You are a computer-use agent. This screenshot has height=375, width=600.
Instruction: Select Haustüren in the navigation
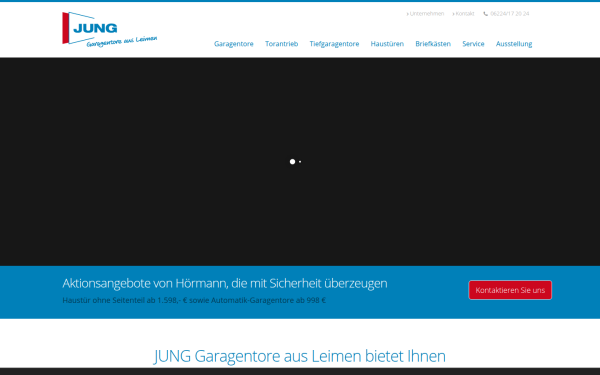387,44
